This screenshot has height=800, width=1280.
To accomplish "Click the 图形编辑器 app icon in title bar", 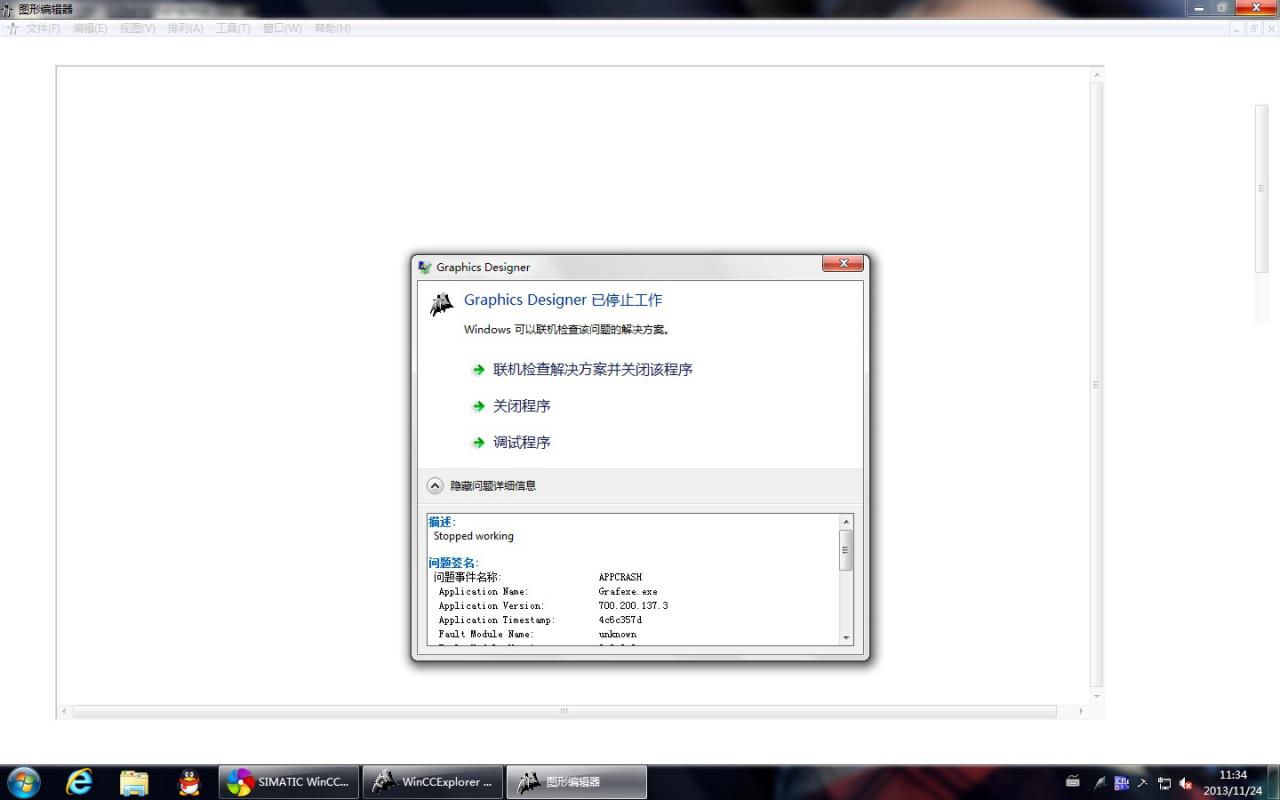I will pos(8,9).
